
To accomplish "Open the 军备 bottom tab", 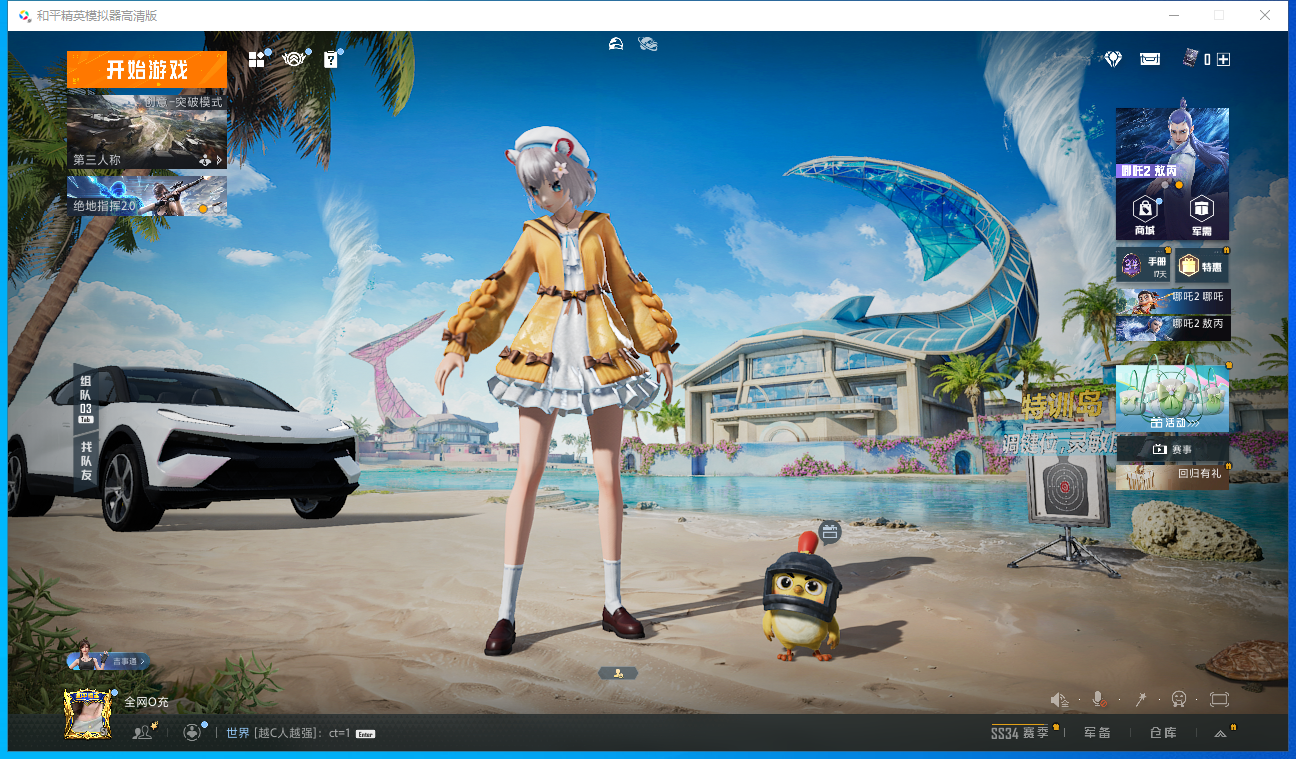I will coord(1097,733).
